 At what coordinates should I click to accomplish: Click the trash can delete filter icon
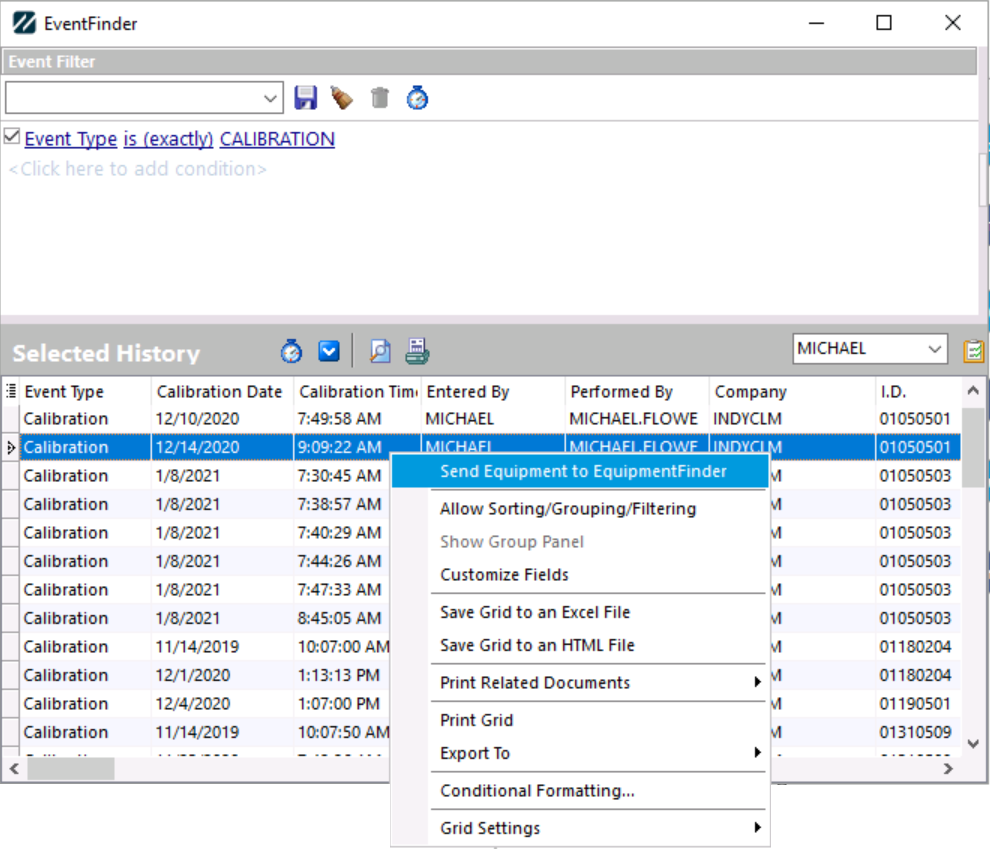click(380, 98)
